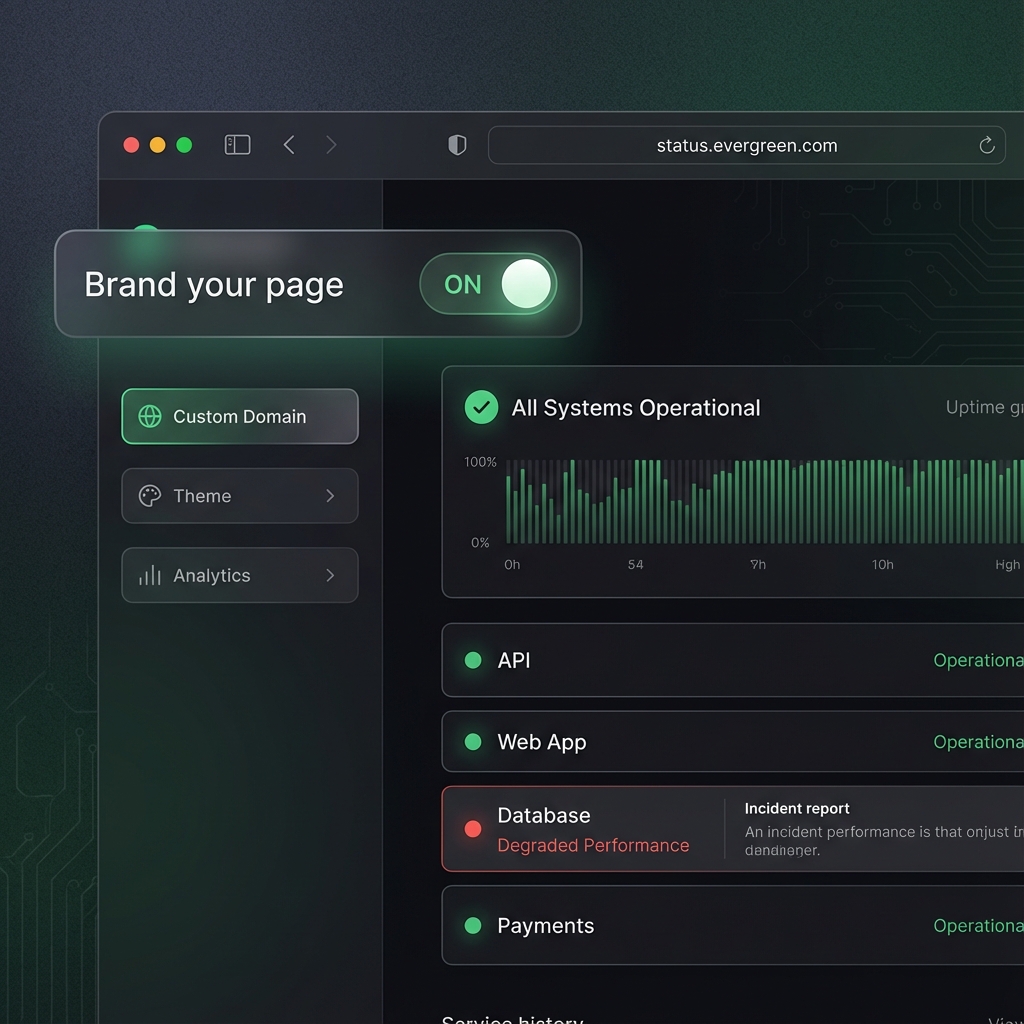Image resolution: width=1024 pixels, height=1024 pixels.
Task: Turn off the Brand your page toggle
Action: click(x=489, y=285)
